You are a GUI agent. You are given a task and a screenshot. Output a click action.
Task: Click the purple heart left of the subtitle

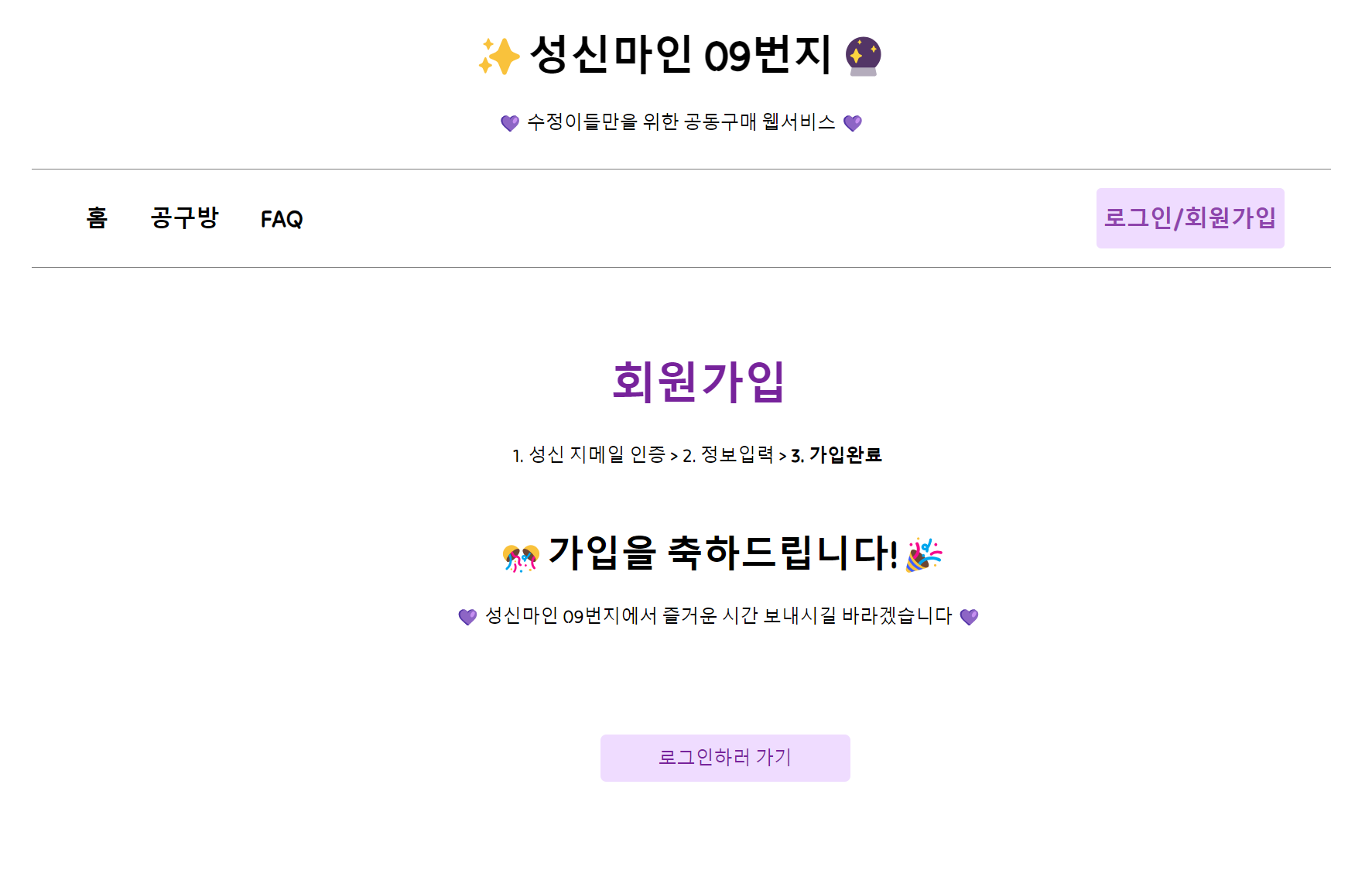tap(512, 122)
